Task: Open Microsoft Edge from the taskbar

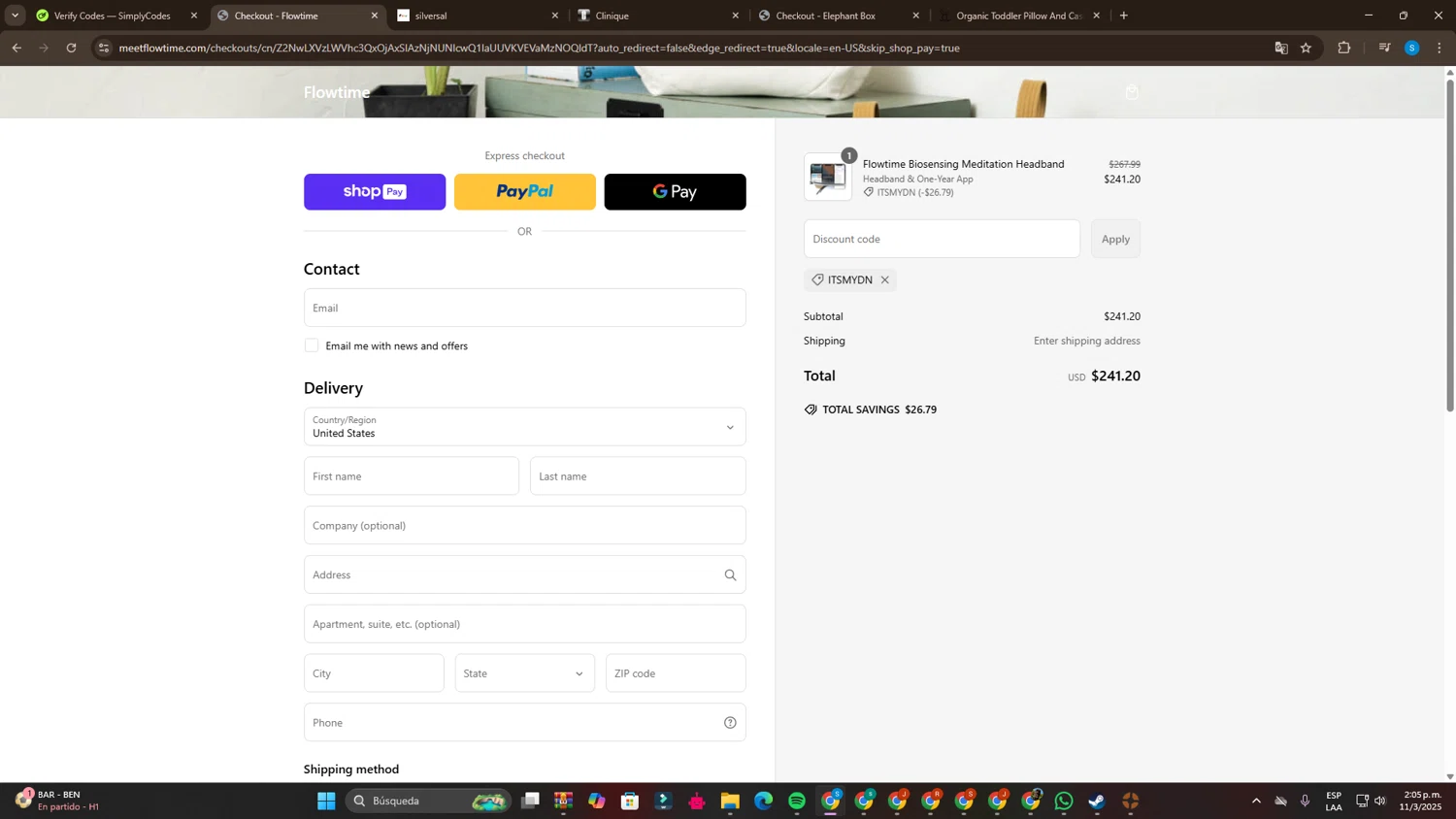Action: click(x=764, y=801)
